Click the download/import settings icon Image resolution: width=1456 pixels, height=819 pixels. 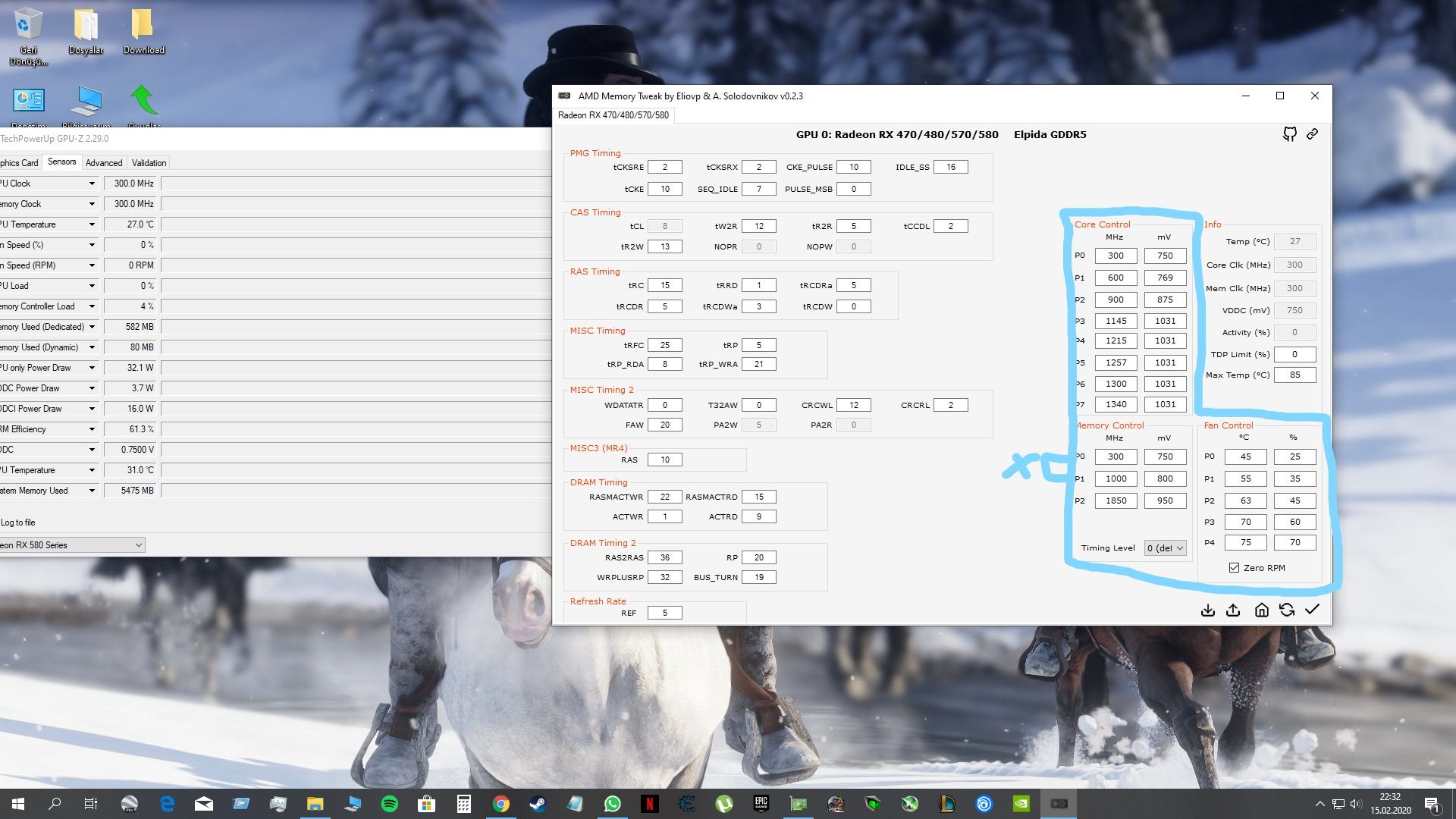1208,610
